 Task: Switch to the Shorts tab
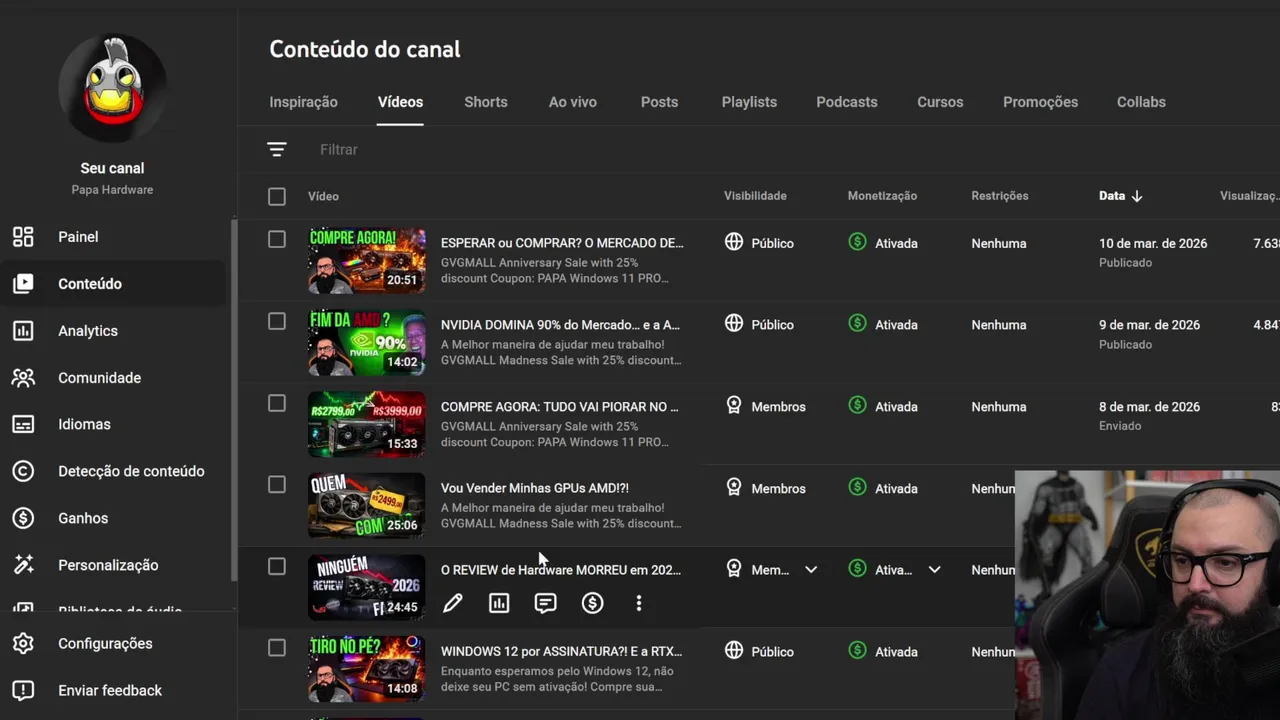[486, 102]
